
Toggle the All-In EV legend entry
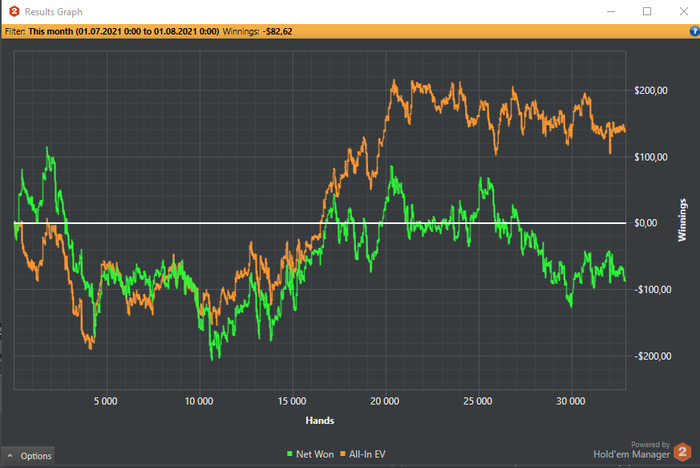tap(362, 454)
